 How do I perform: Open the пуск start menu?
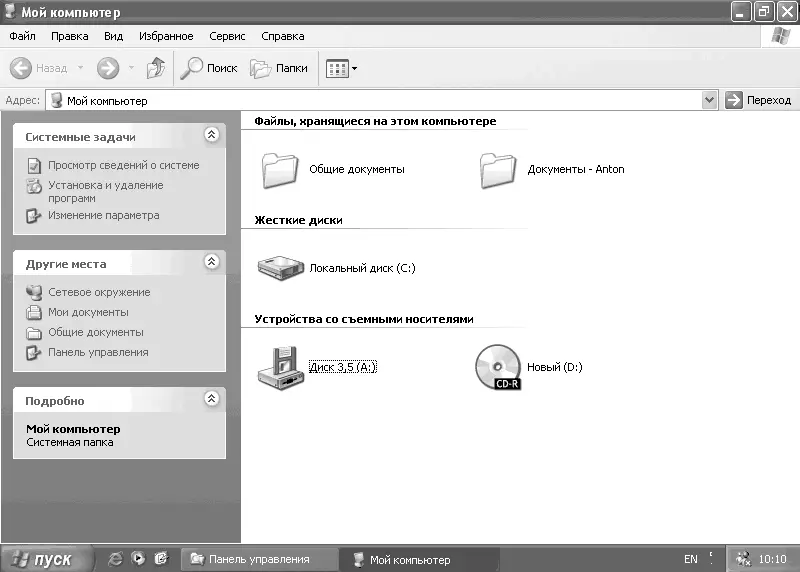pyautogui.click(x=47, y=559)
